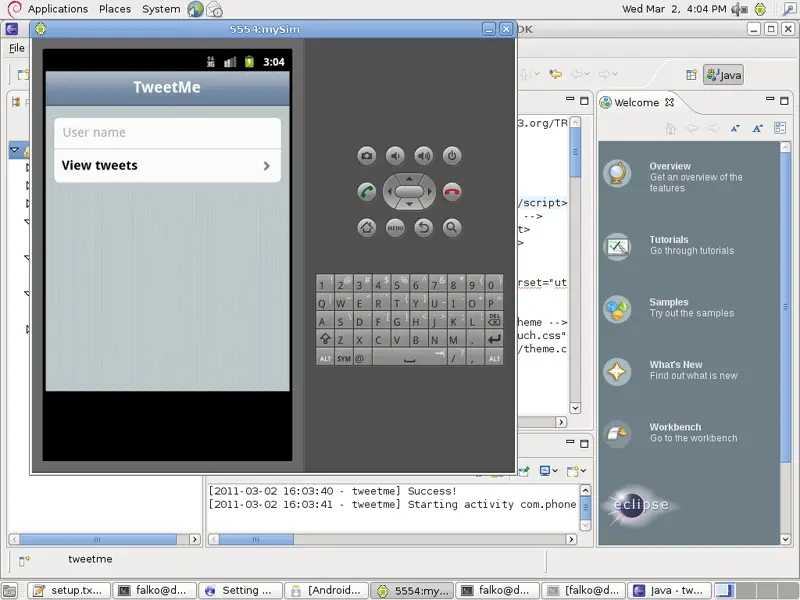Click the space bar on emulator keyboard

point(409,358)
